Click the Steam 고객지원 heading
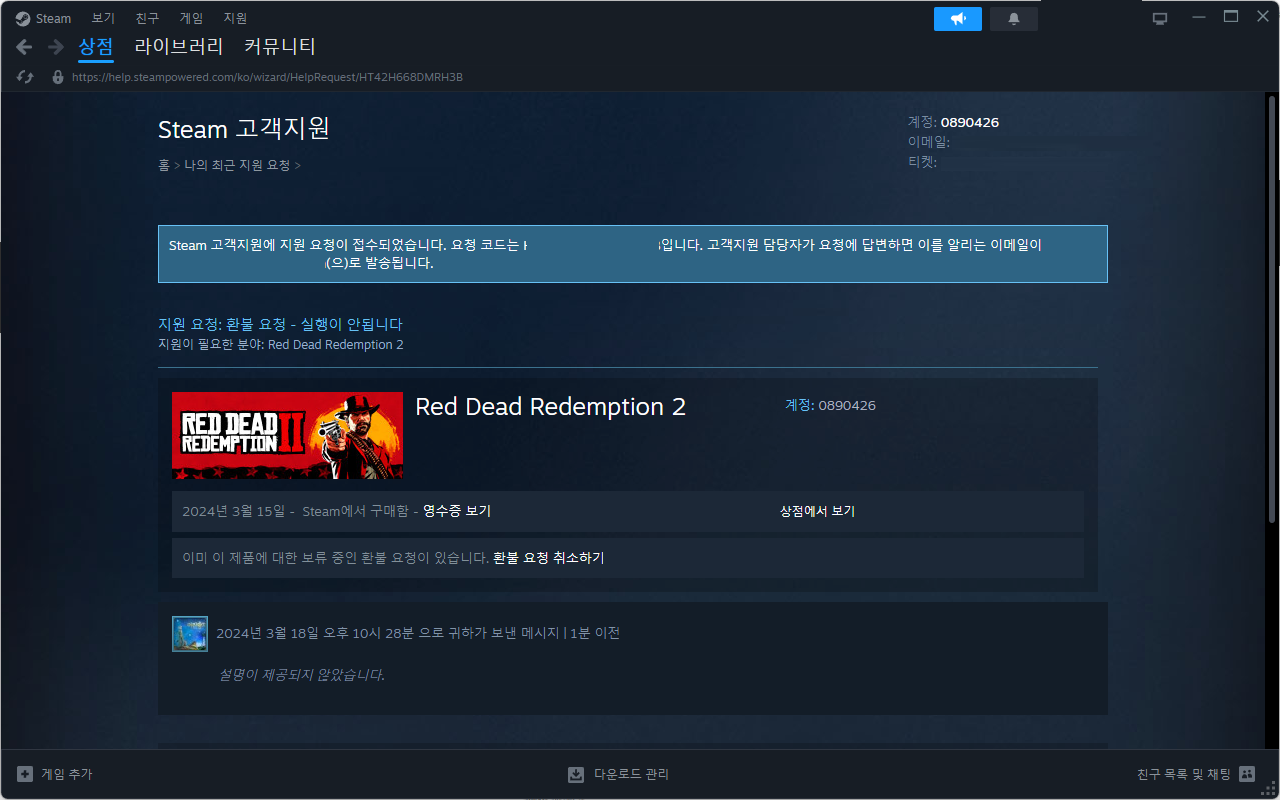1280x800 pixels. [244, 129]
